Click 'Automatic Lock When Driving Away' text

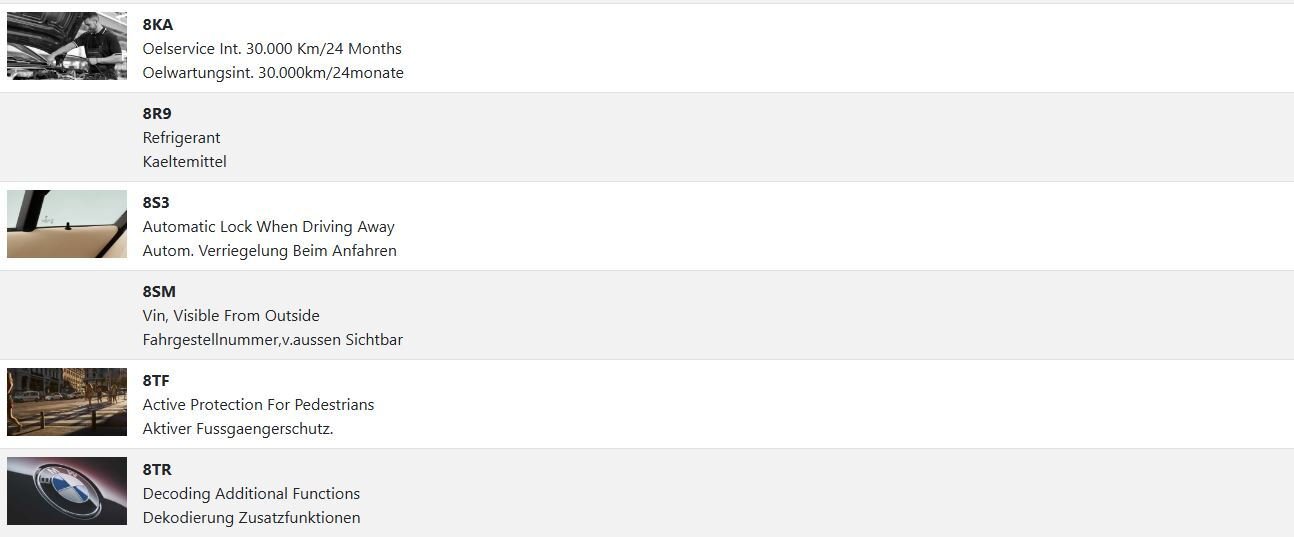click(x=269, y=227)
